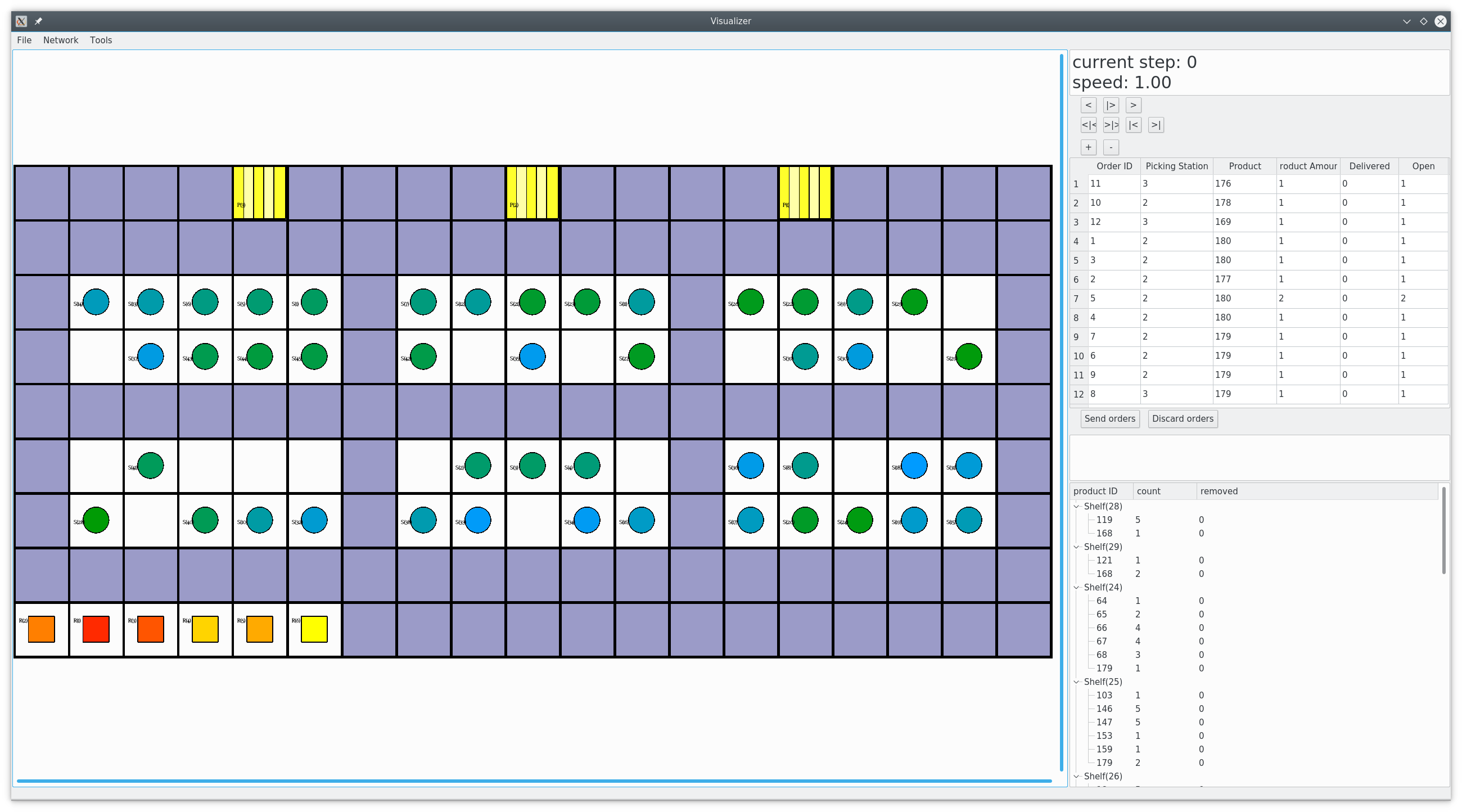This screenshot has height=812, width=1462.
Task: Click the step backward '<' button
Action: [x=1088, y=105]
